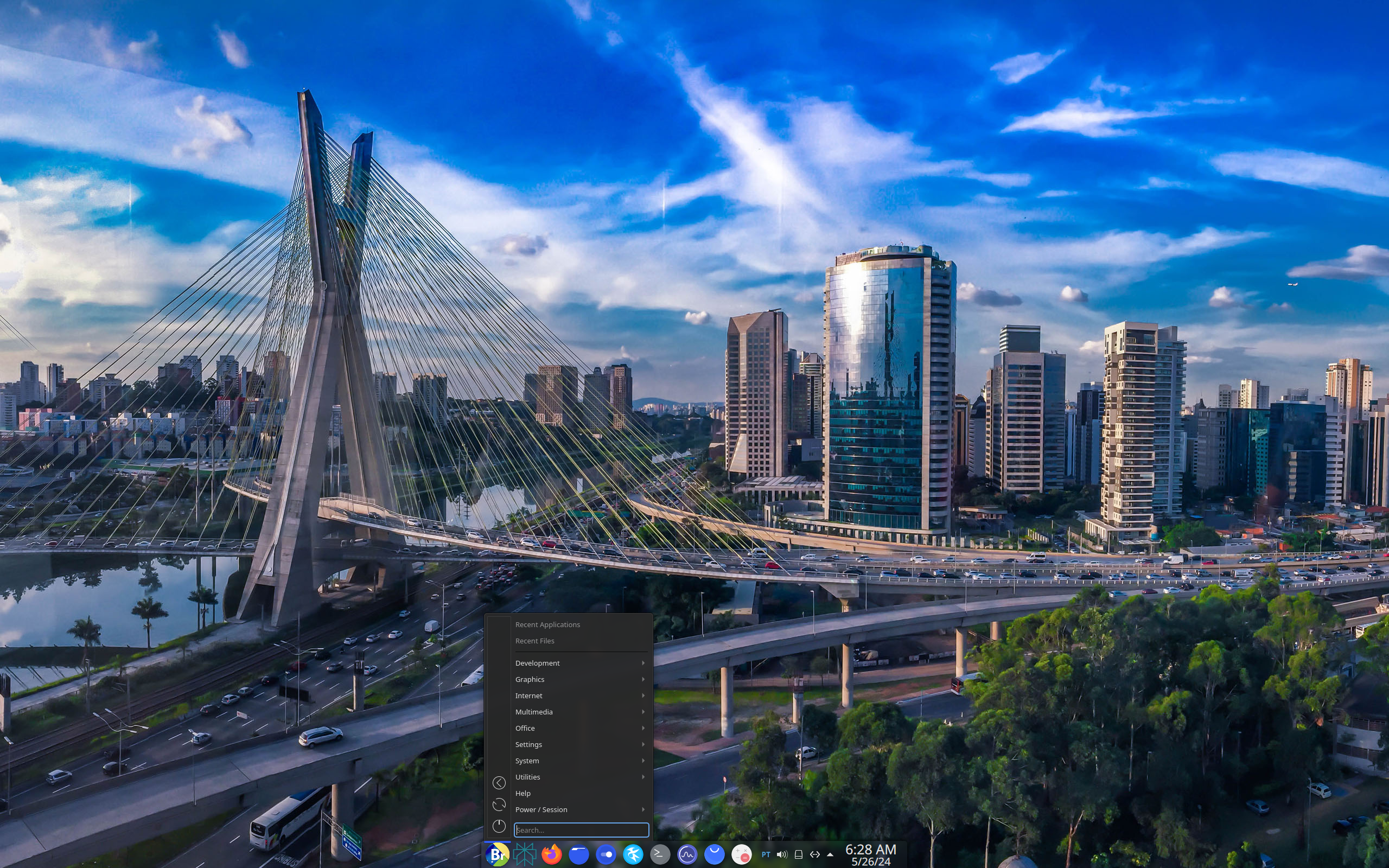
Task: Click the Br application launcher icon
Action: click(497, 855)
